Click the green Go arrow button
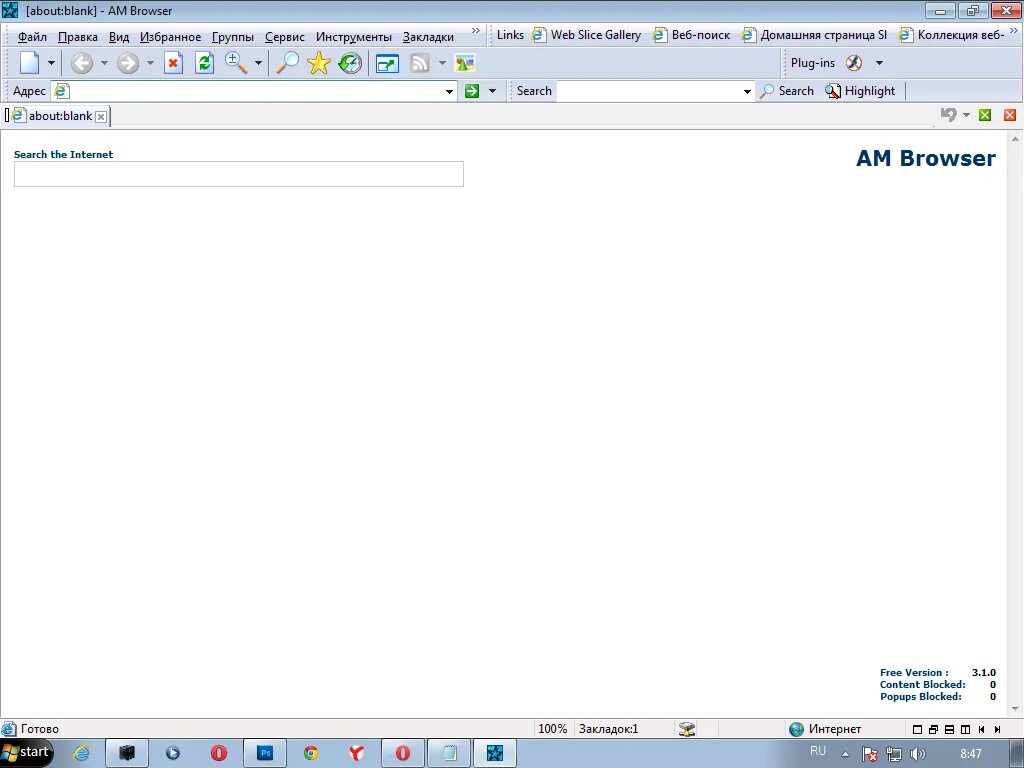The height and width of the screenshot is (768, 1024). click(x=472, y=91)
